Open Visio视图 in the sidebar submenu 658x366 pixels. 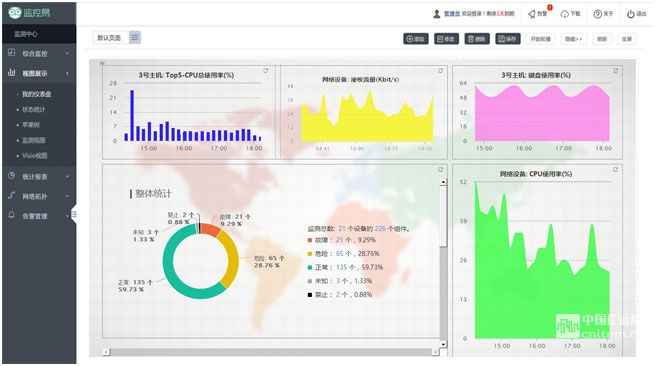34,156
